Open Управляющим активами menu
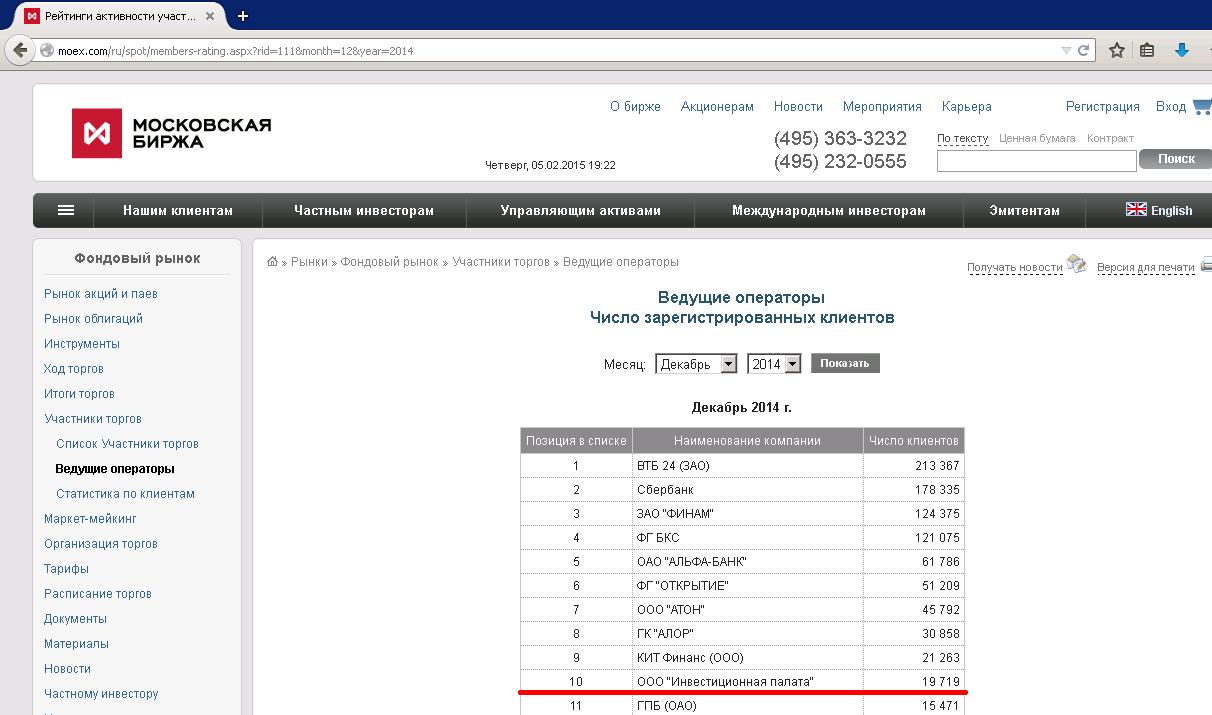Screen dimensions: 1212x715 580,210
